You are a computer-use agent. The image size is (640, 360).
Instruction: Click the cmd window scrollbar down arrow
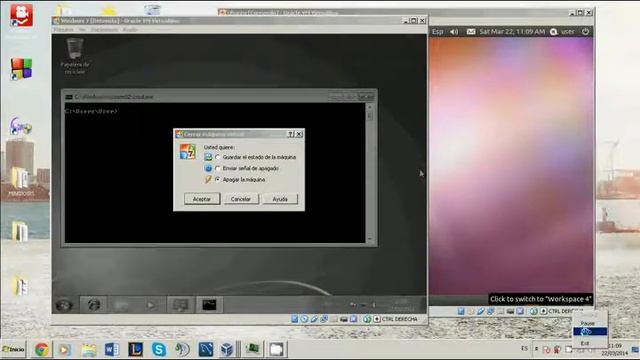coord(370,239)
